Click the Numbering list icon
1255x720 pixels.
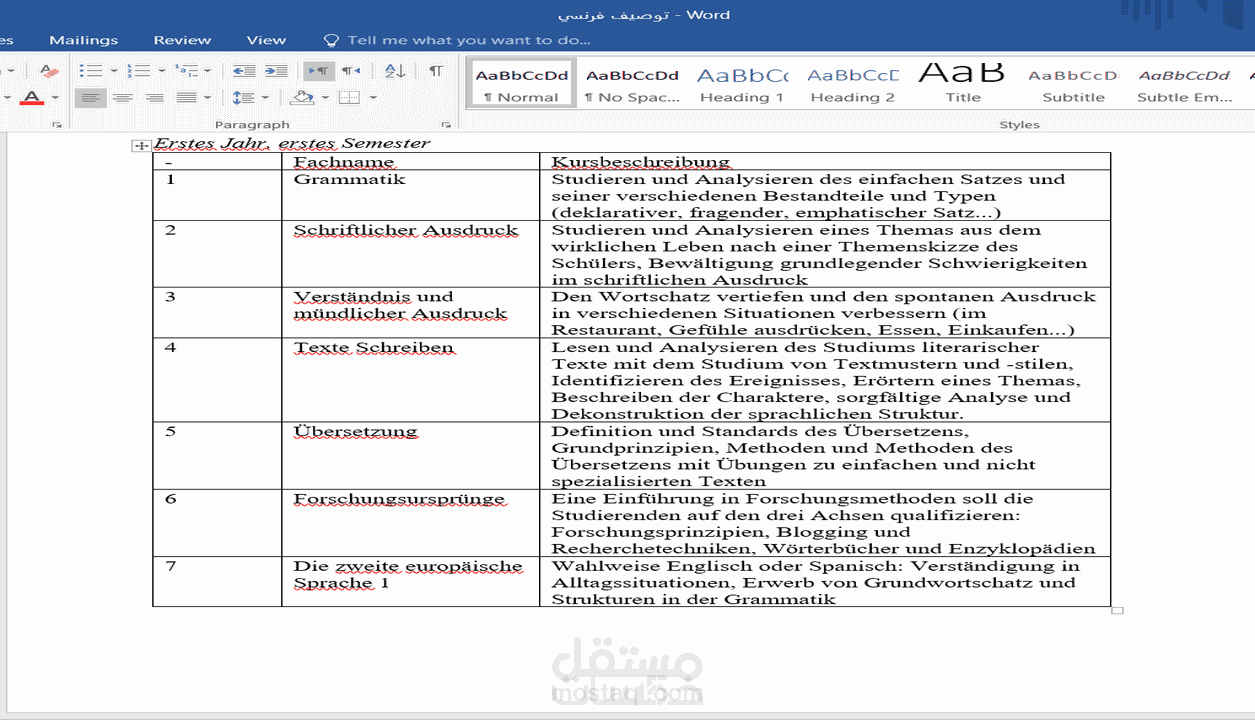pyautogui.click(x=139, y=71)
